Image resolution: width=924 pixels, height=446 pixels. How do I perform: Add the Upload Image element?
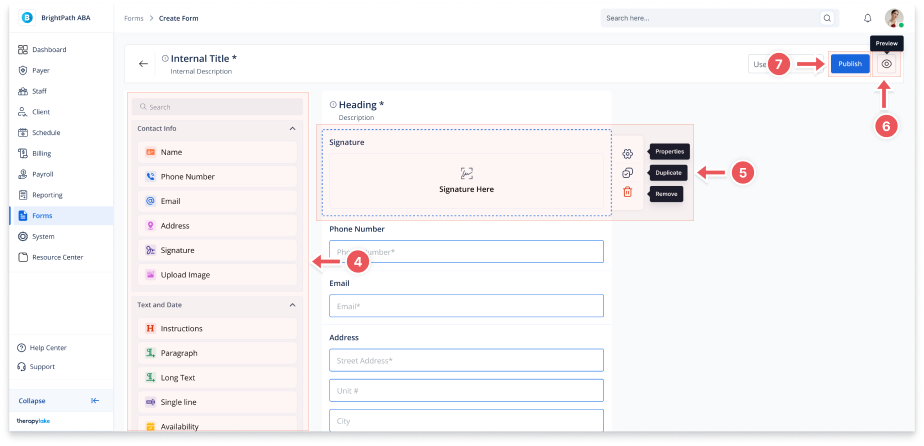coord(217,275)
